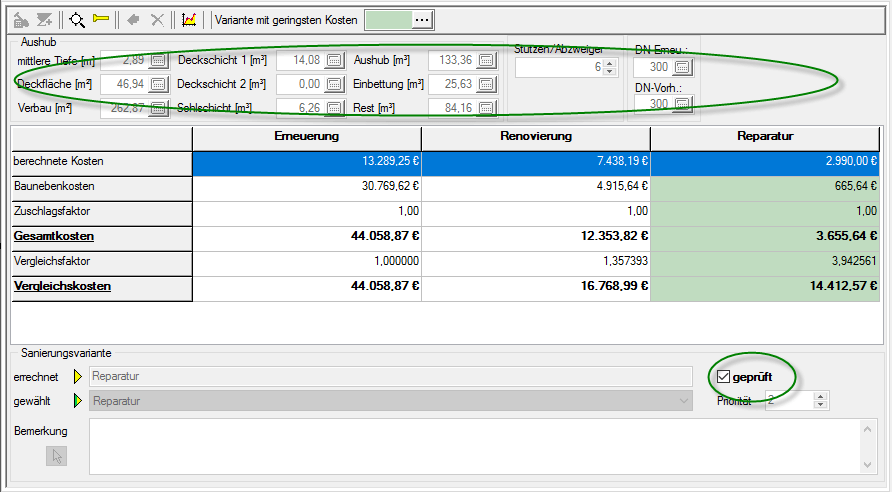The image size is (892, 492).
Task: Toggle the geprüft checkbox
Action: 725,377
